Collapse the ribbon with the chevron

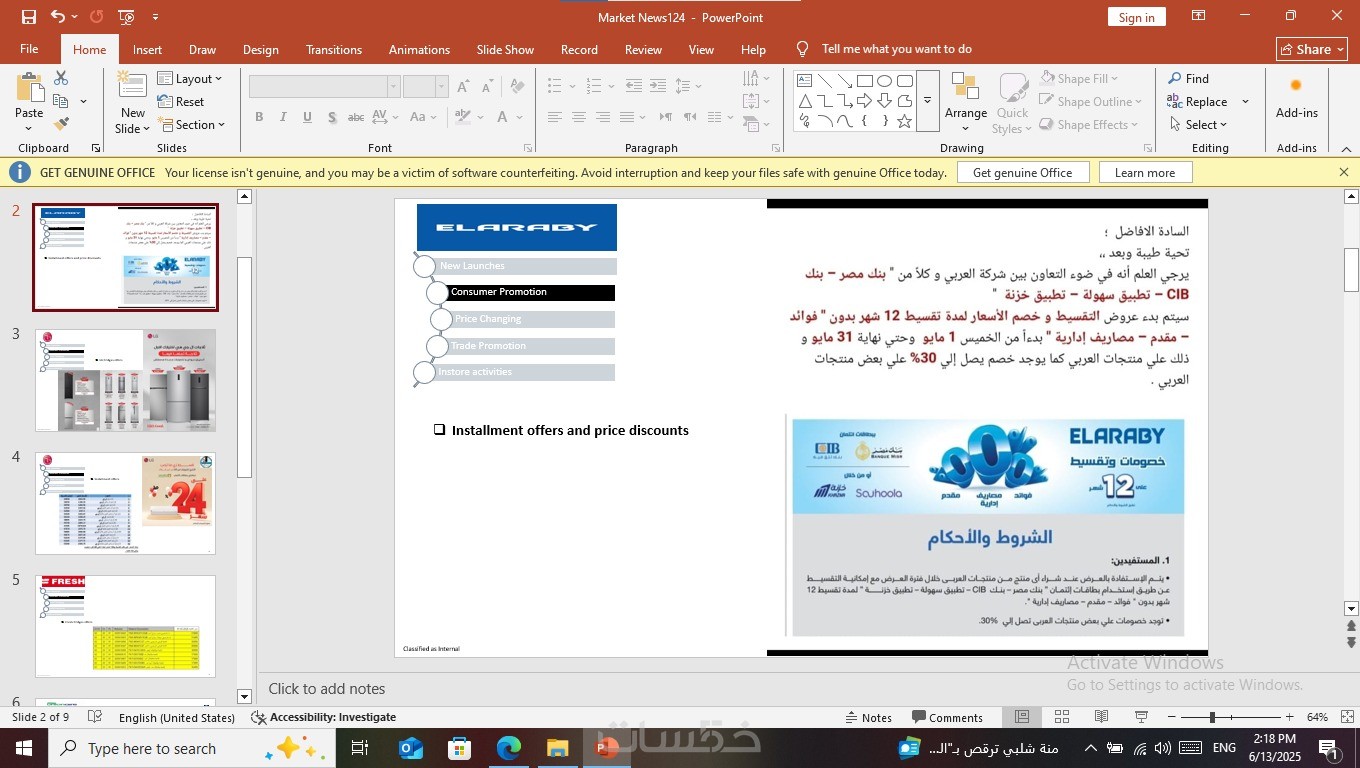tap(1346, 148)
